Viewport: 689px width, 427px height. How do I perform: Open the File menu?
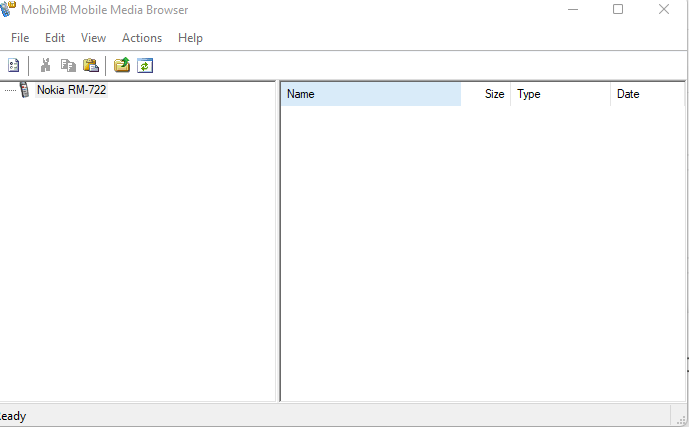[x=20, y=38]
